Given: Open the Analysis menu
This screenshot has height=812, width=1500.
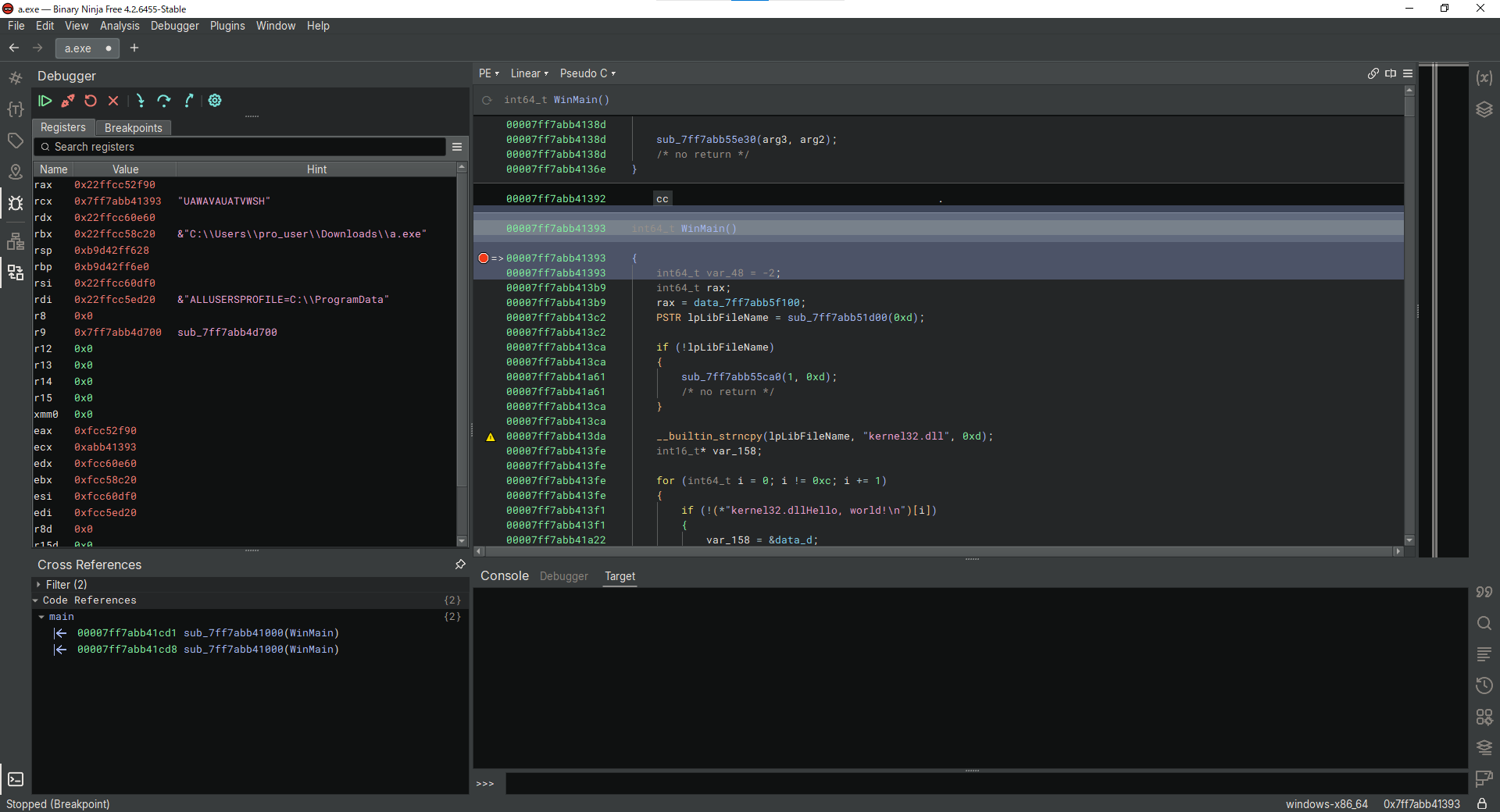Looking at the screenshot, I should coord(120,26).
